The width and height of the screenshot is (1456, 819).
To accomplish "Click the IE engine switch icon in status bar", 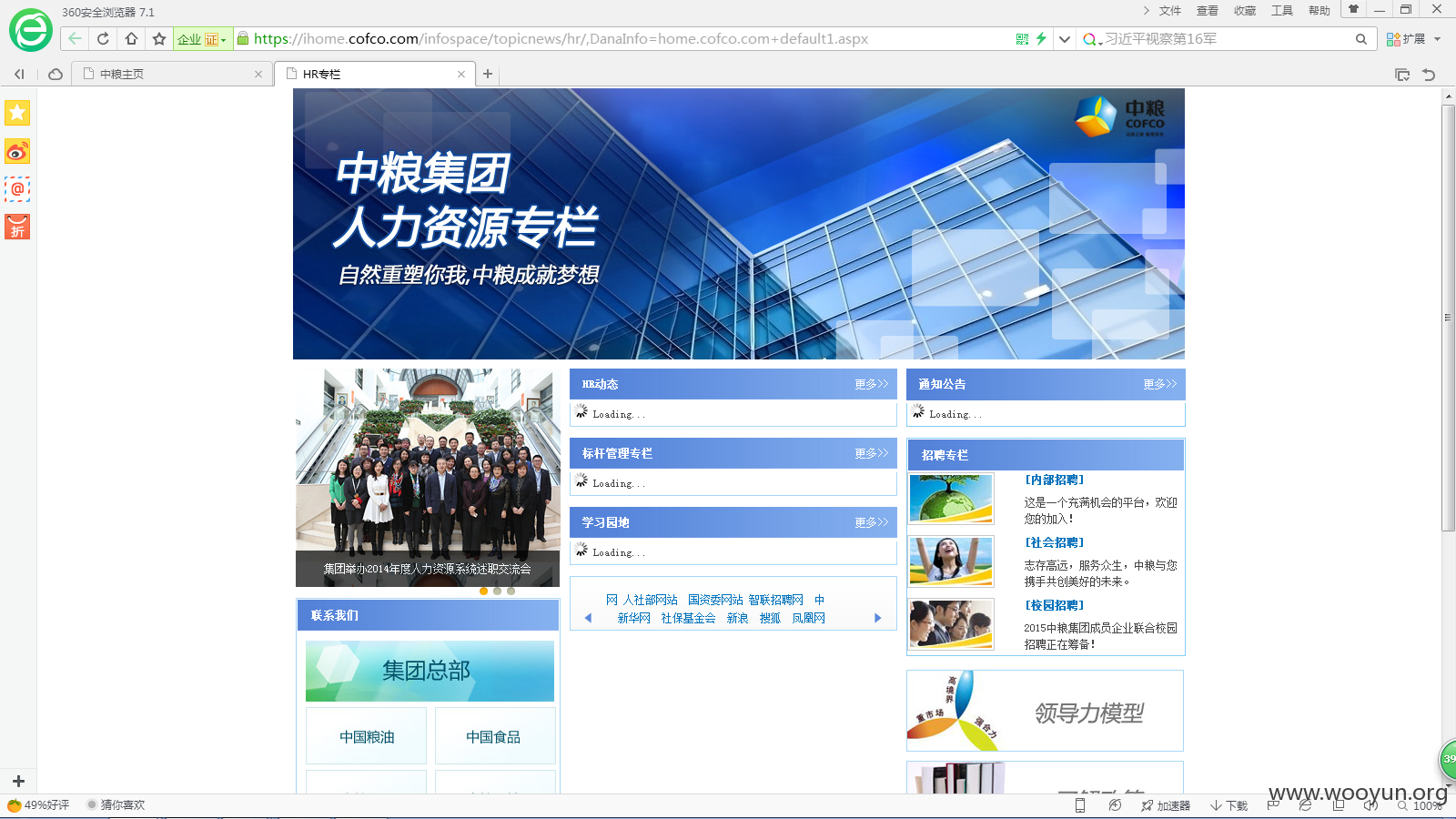I will coord(1305,805).
